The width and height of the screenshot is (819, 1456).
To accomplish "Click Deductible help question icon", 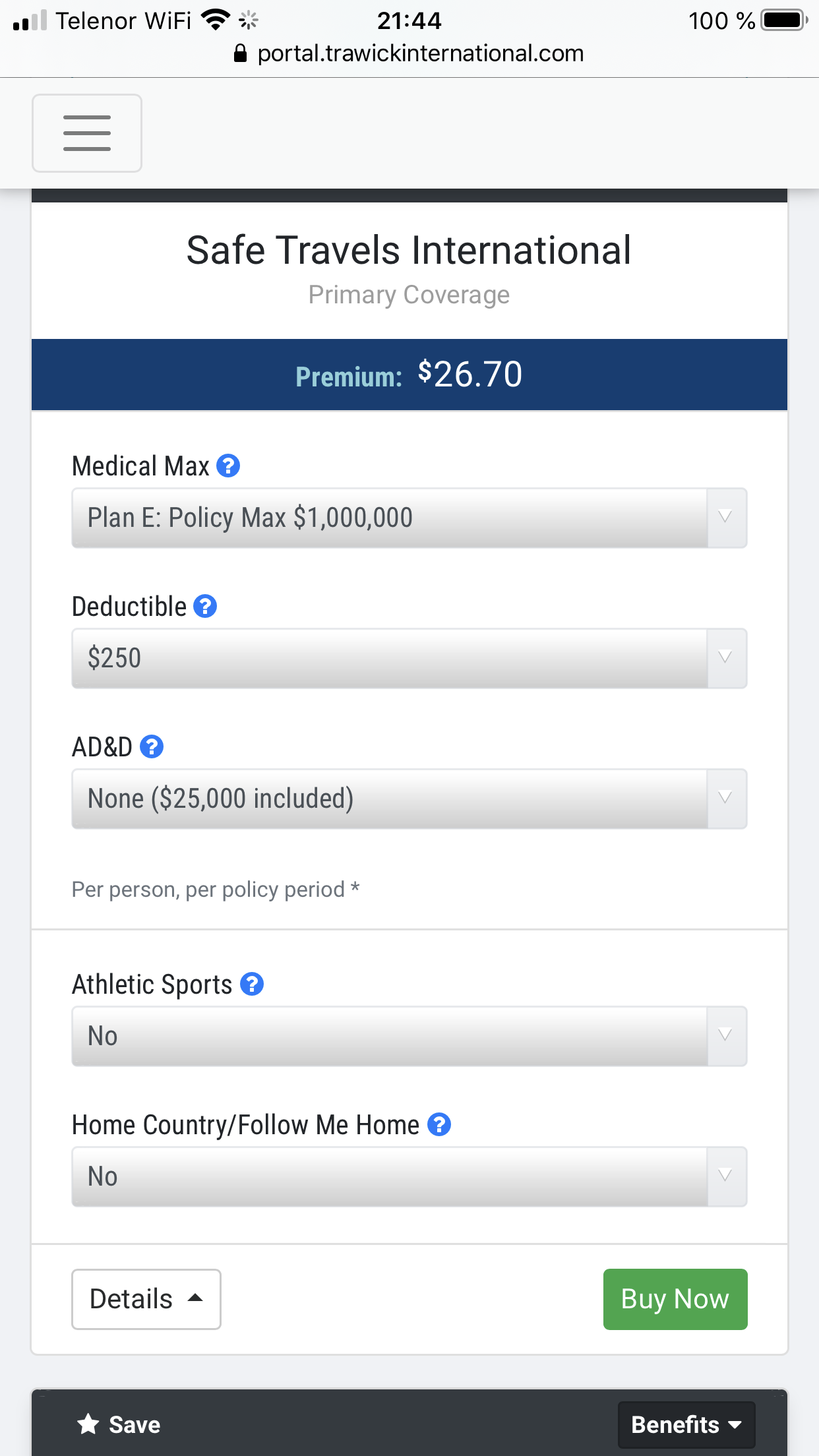I will click(x=205, y=606).
